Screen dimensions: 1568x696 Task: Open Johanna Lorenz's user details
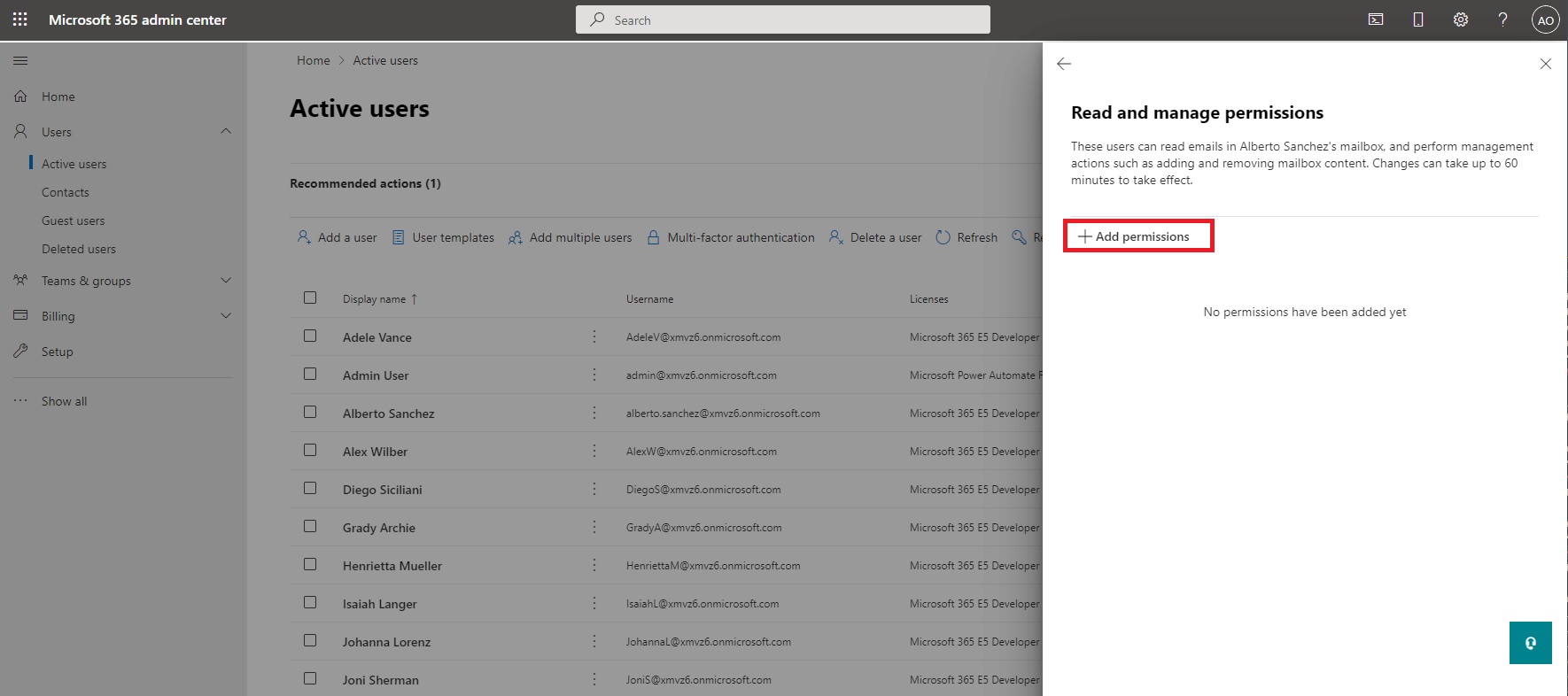387,642
